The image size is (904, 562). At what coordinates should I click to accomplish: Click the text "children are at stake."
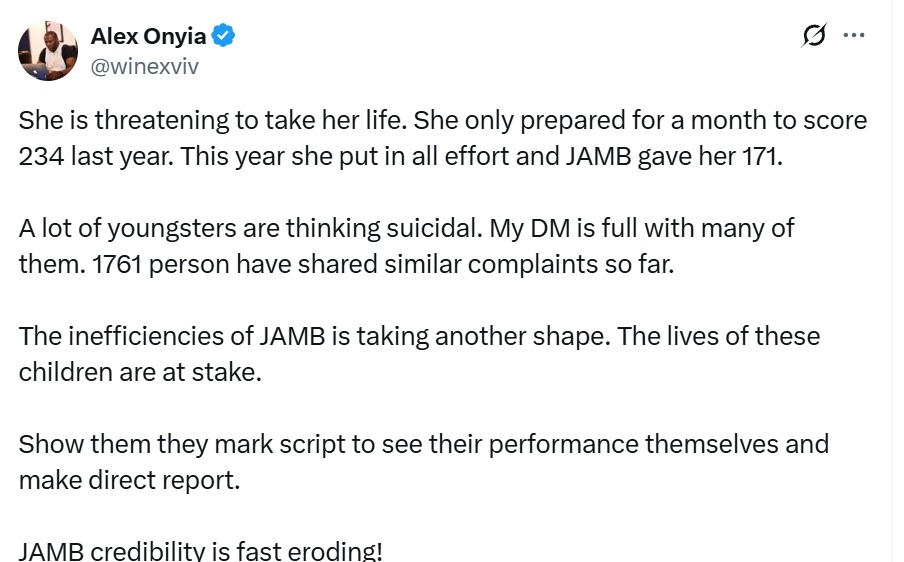(140, 372)
